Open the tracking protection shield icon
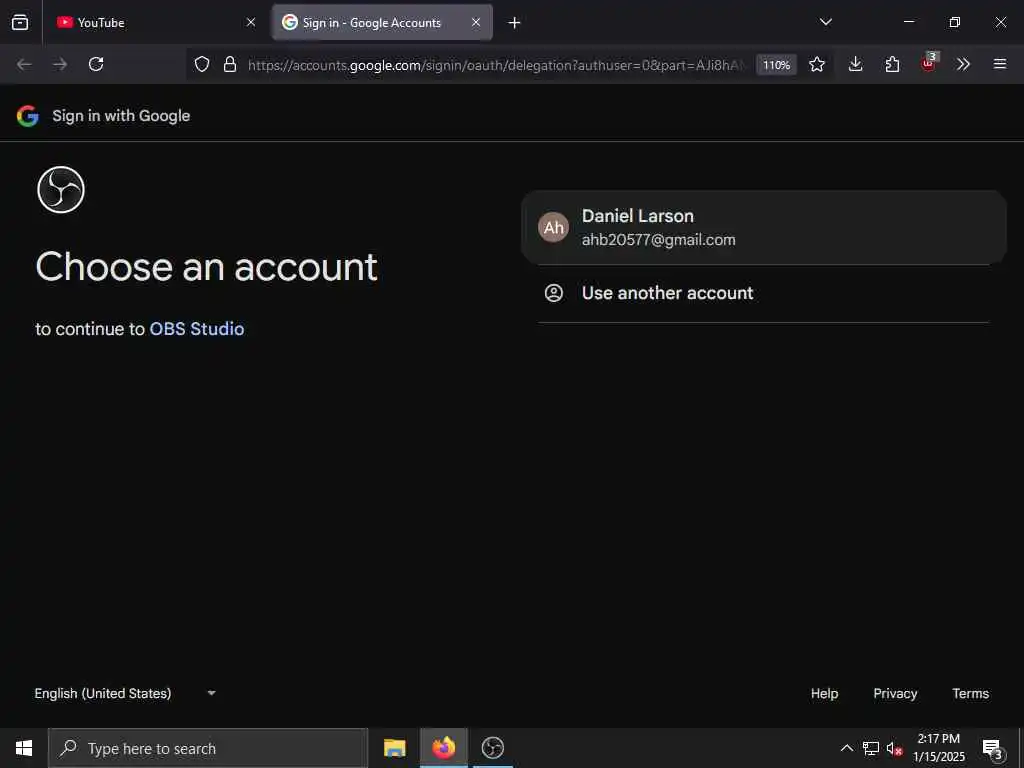This screenshot has height=768, width=1024. coord(202,64)
